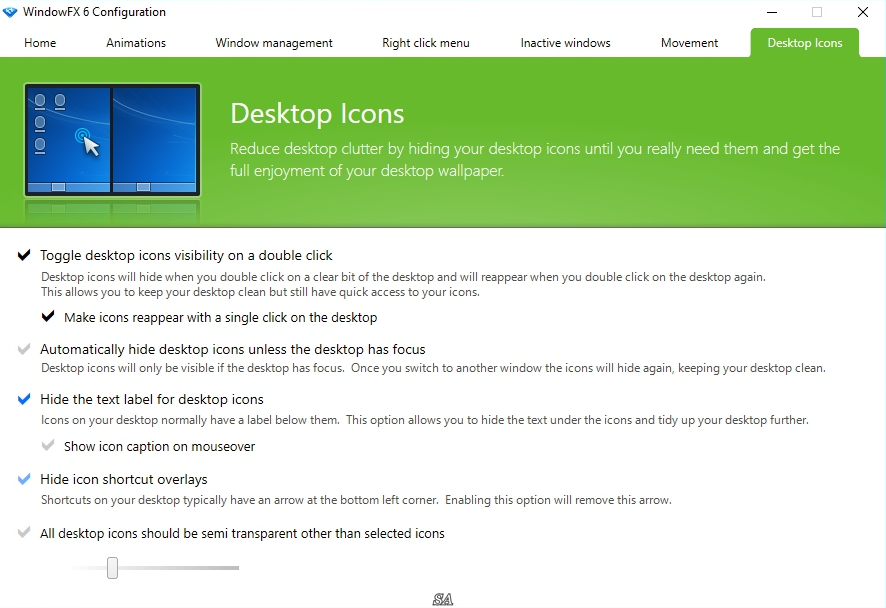Minimize the WindowFX configuration window
886x608 pixels.
point(772,12)
